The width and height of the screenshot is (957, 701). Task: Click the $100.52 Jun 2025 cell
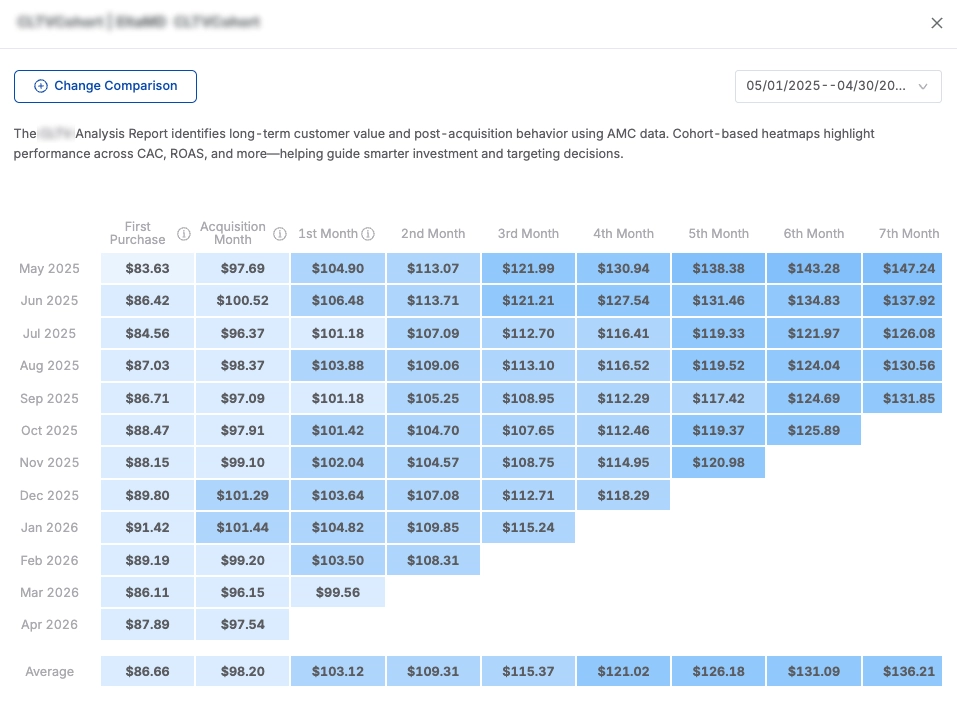pos(243,301)
